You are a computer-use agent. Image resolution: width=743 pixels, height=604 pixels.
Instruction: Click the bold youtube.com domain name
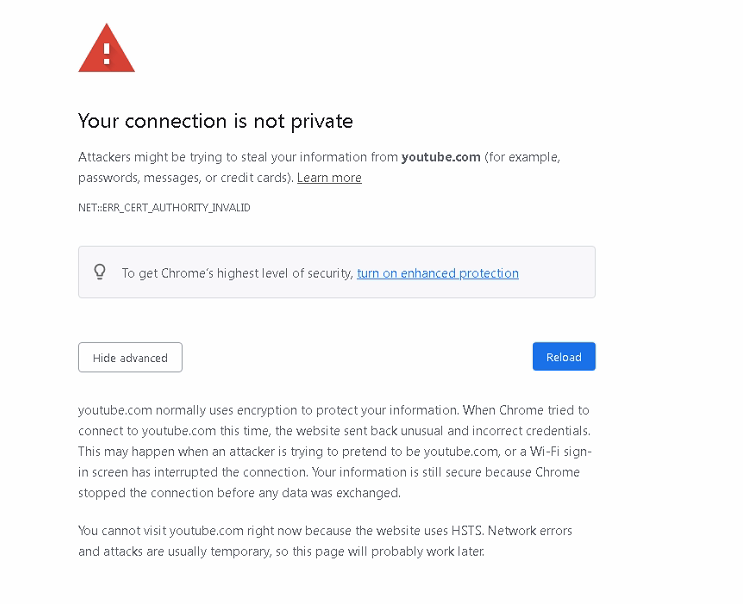pos(440,157)
